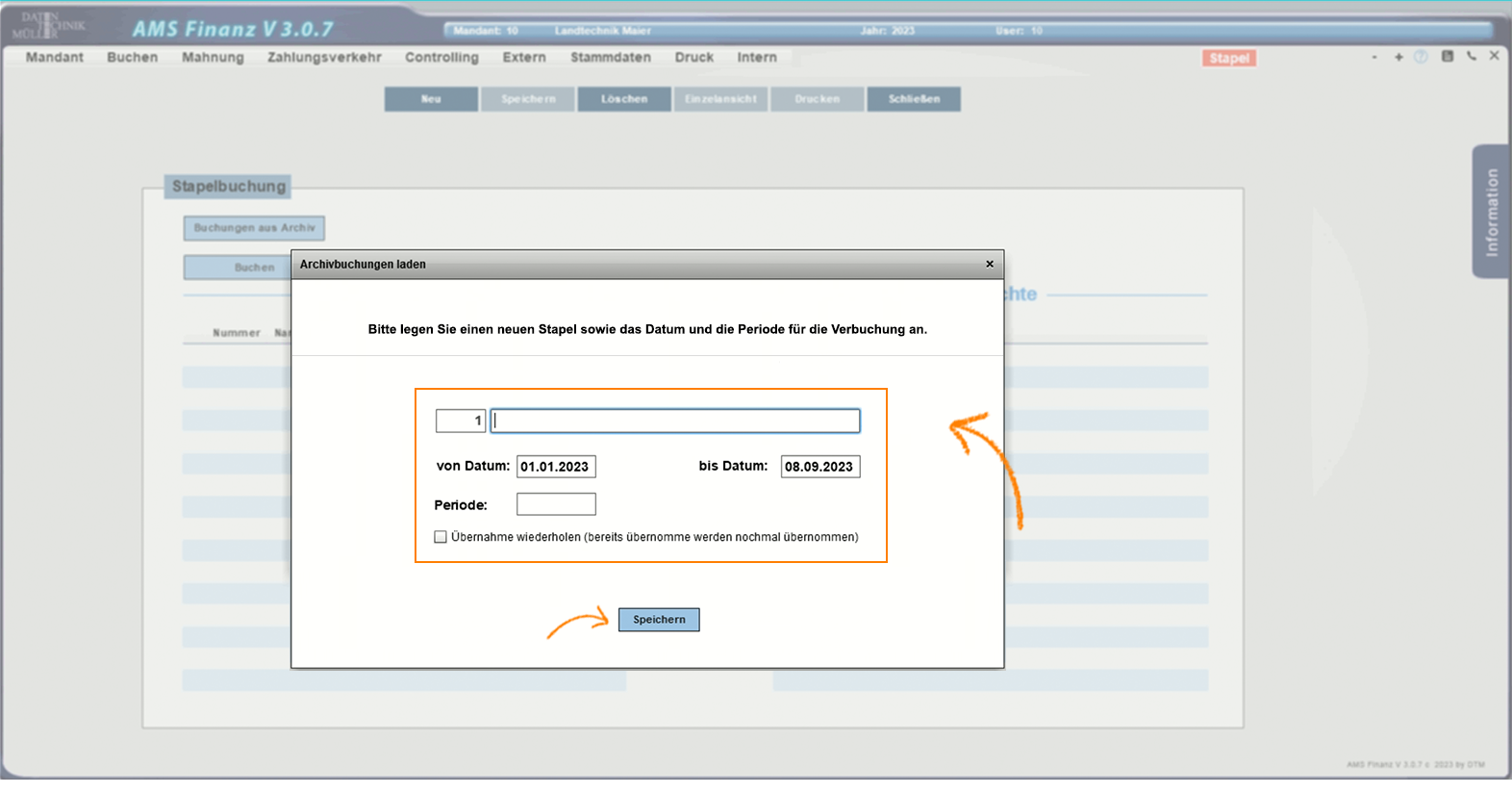This screenshot has height=794, width=1512.
Task: Open the Buchen menu
Action: [133, 58]
